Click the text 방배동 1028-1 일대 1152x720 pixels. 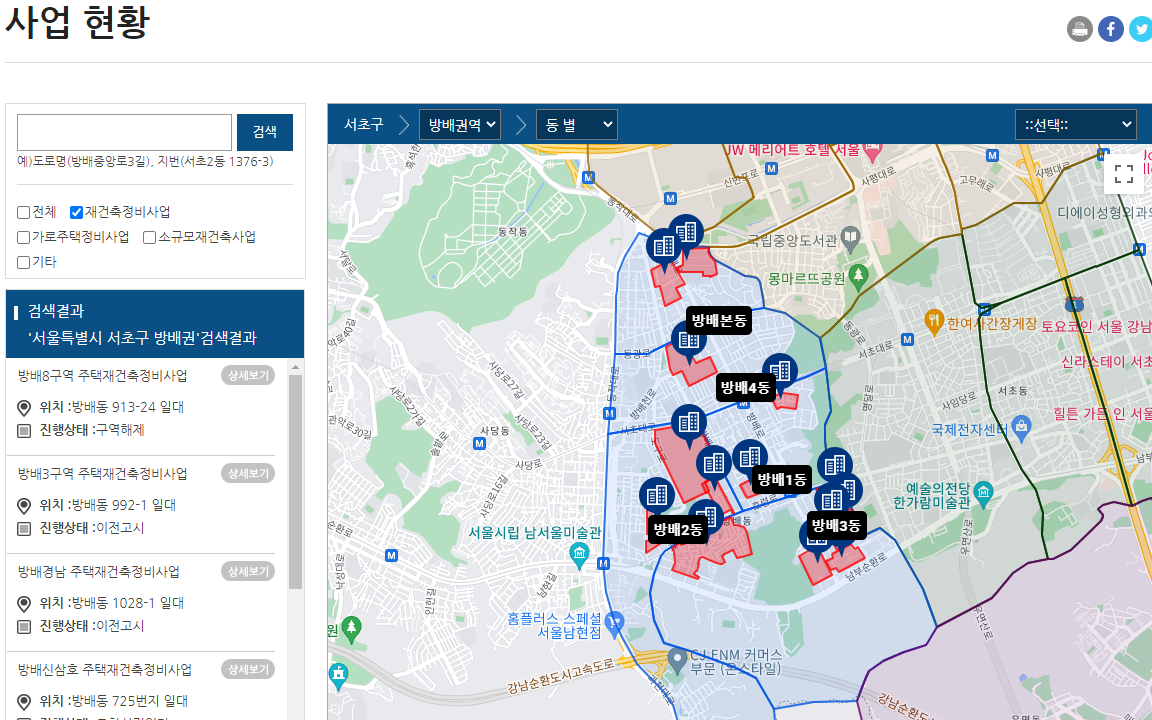pyautogui.click(x=127, y=603)
